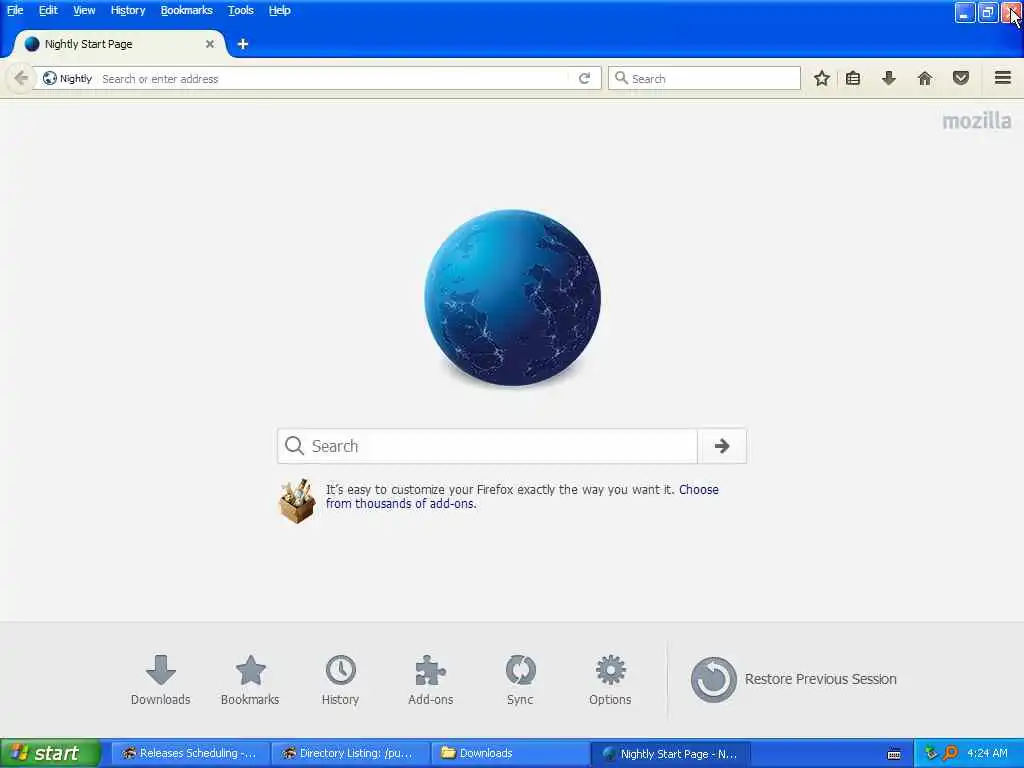
Task: Restore down the browser window
Action: (x=988, y=12)
